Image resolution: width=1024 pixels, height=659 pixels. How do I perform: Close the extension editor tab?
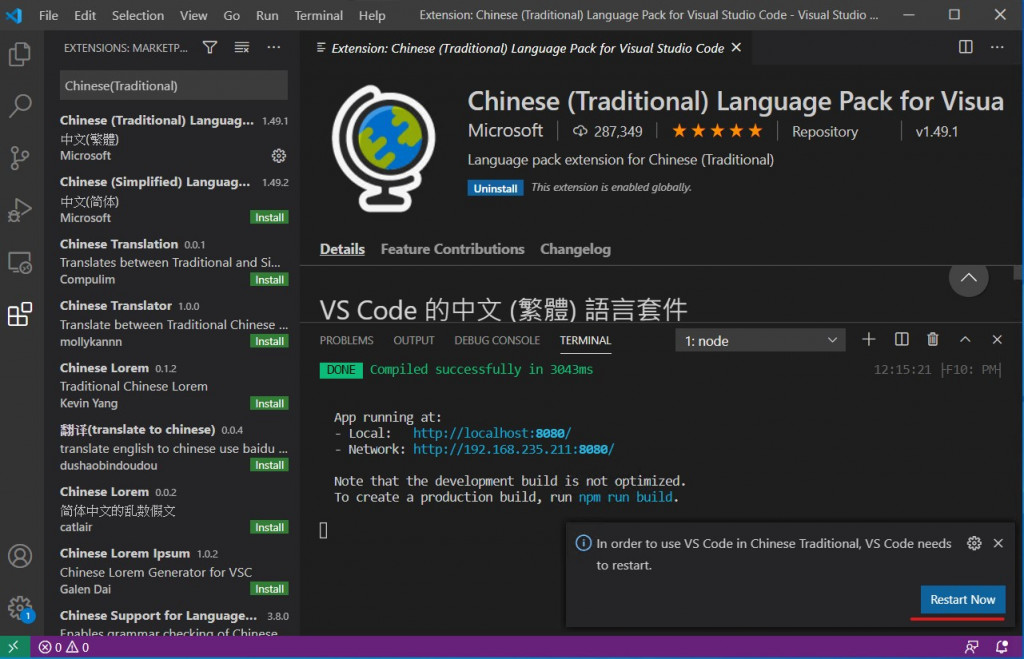[736, 48]
